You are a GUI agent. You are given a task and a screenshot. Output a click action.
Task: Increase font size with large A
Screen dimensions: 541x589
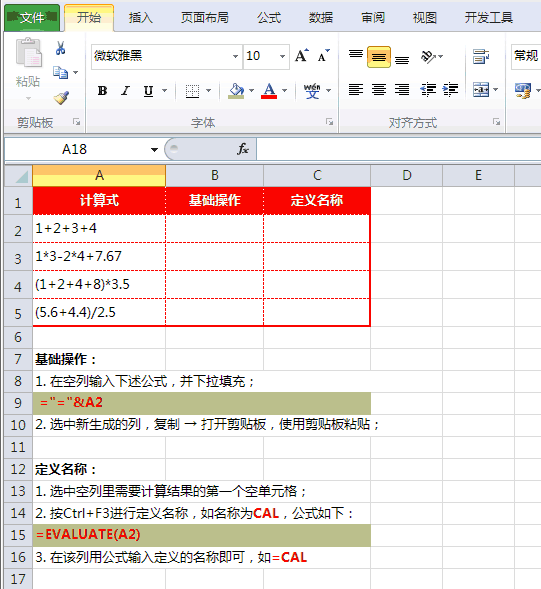[302, 56]
